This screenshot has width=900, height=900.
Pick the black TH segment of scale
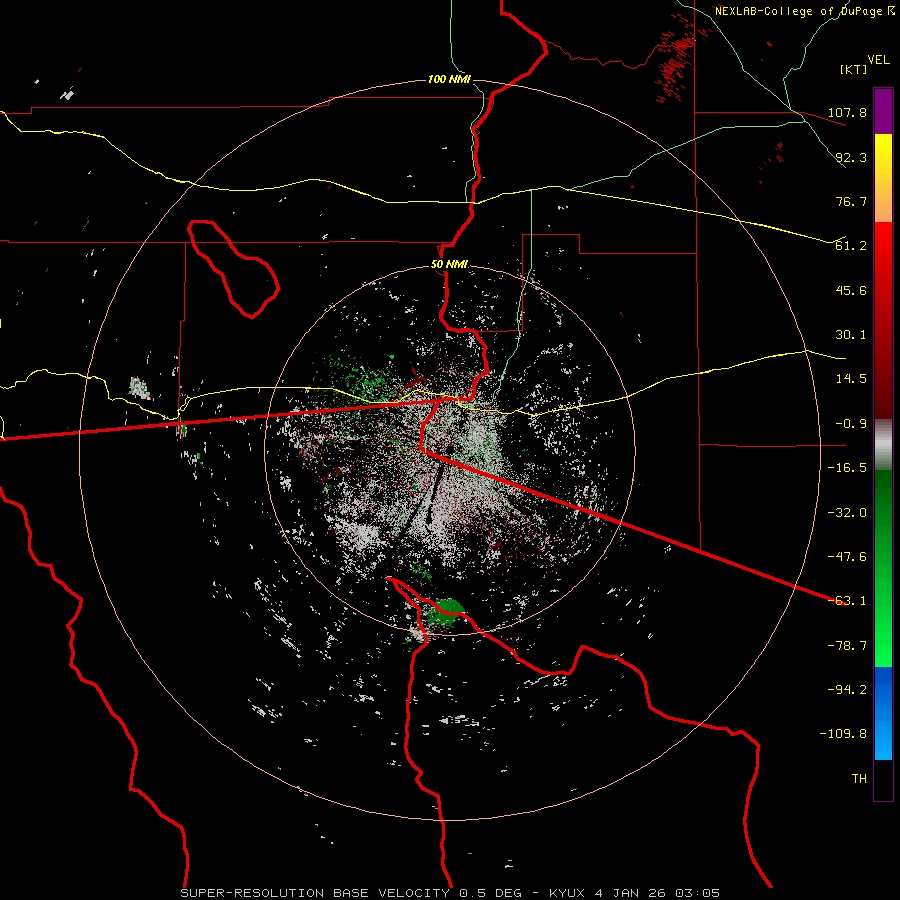[x=883, y=779]
